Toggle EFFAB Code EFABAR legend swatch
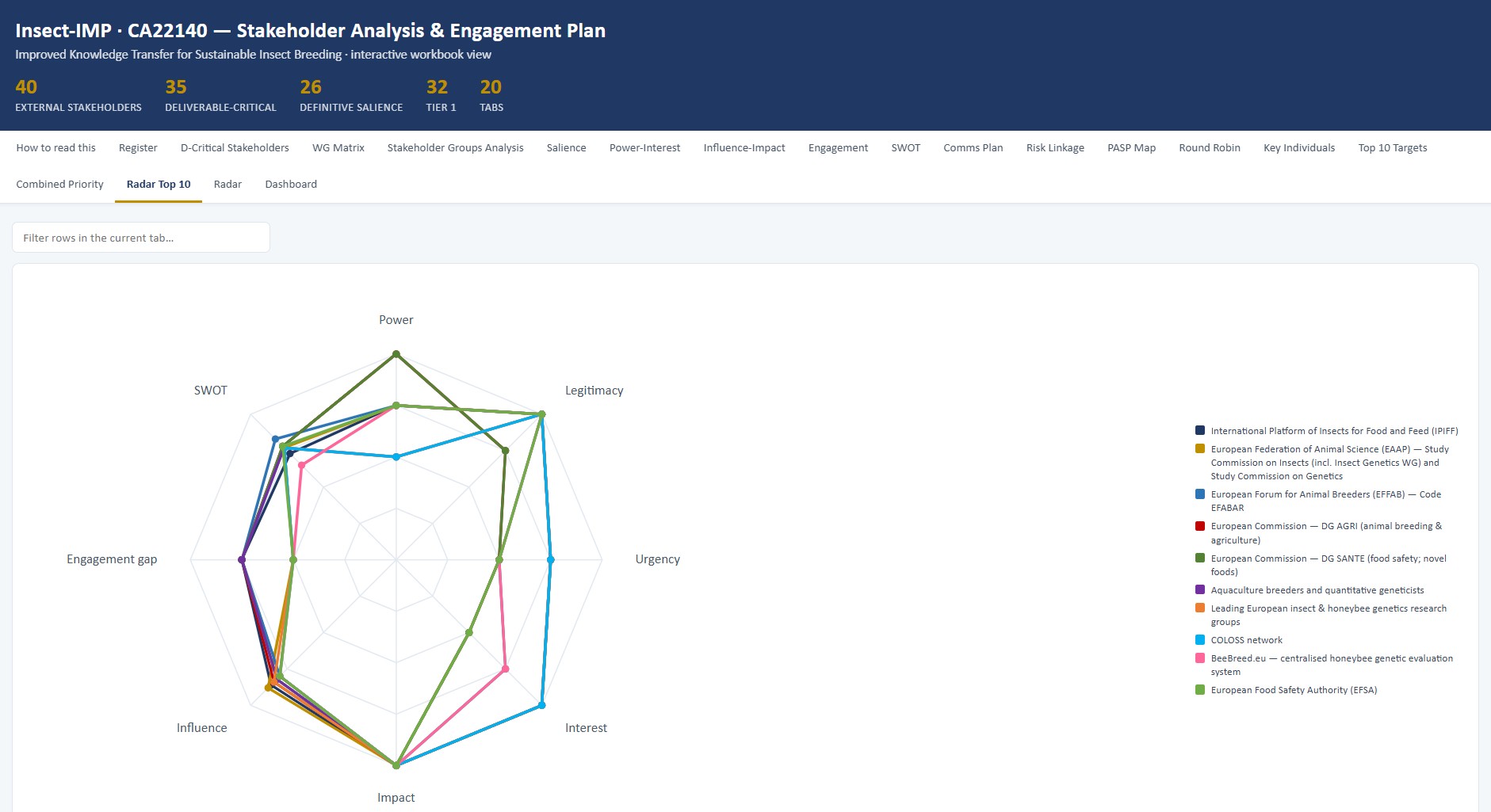Image resolution: width=1491 pixels, height=812 pixels. click(x=1200, y=494)
